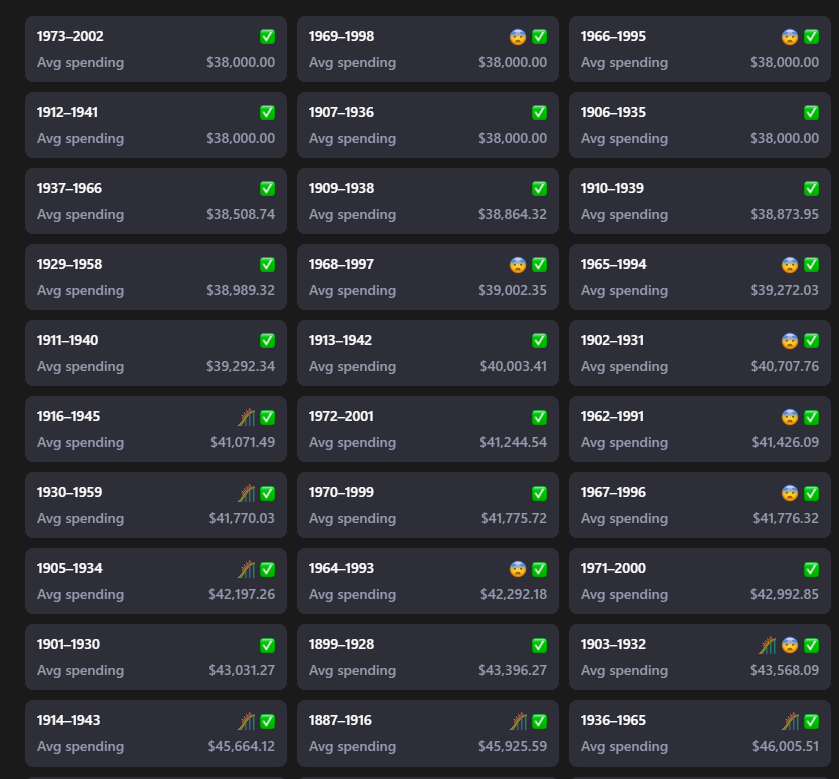The width and height of the screenshot is (839, 779).
Task: Click the green checkmark on the 1913–1942 card
Action: pyautogui.click(x=539, y=341)
